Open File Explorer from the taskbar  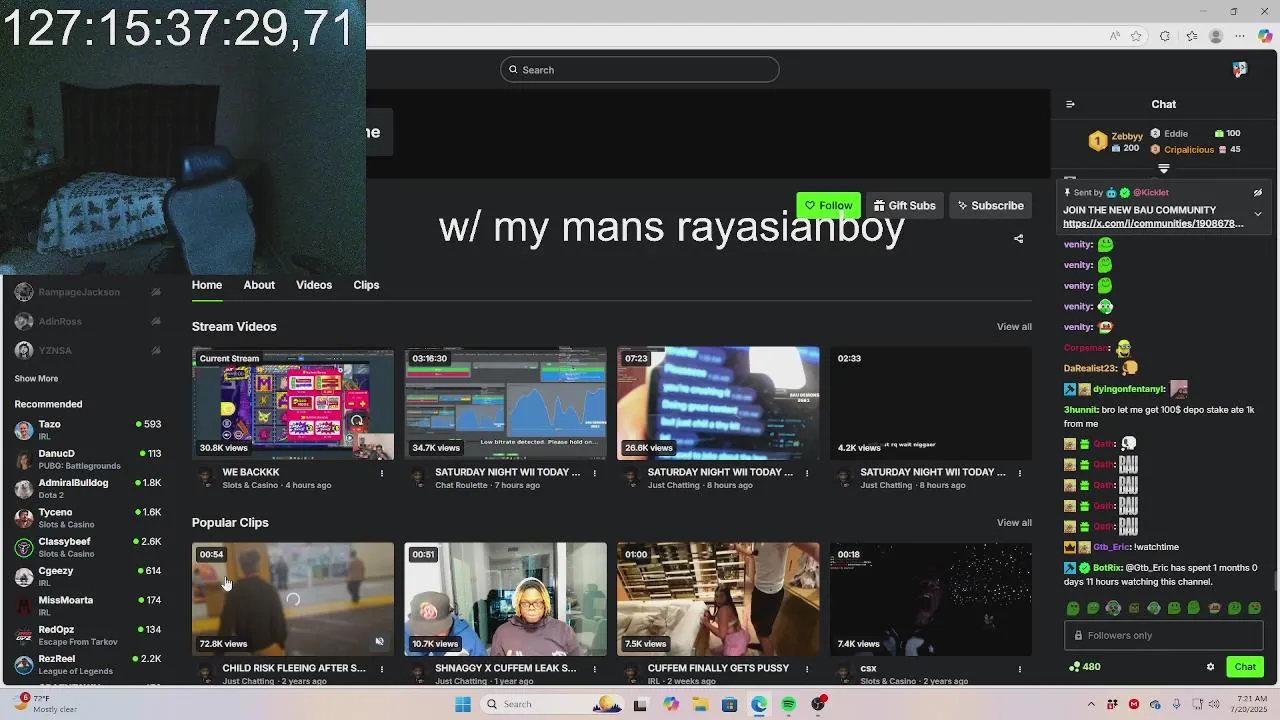pos(700,704)
